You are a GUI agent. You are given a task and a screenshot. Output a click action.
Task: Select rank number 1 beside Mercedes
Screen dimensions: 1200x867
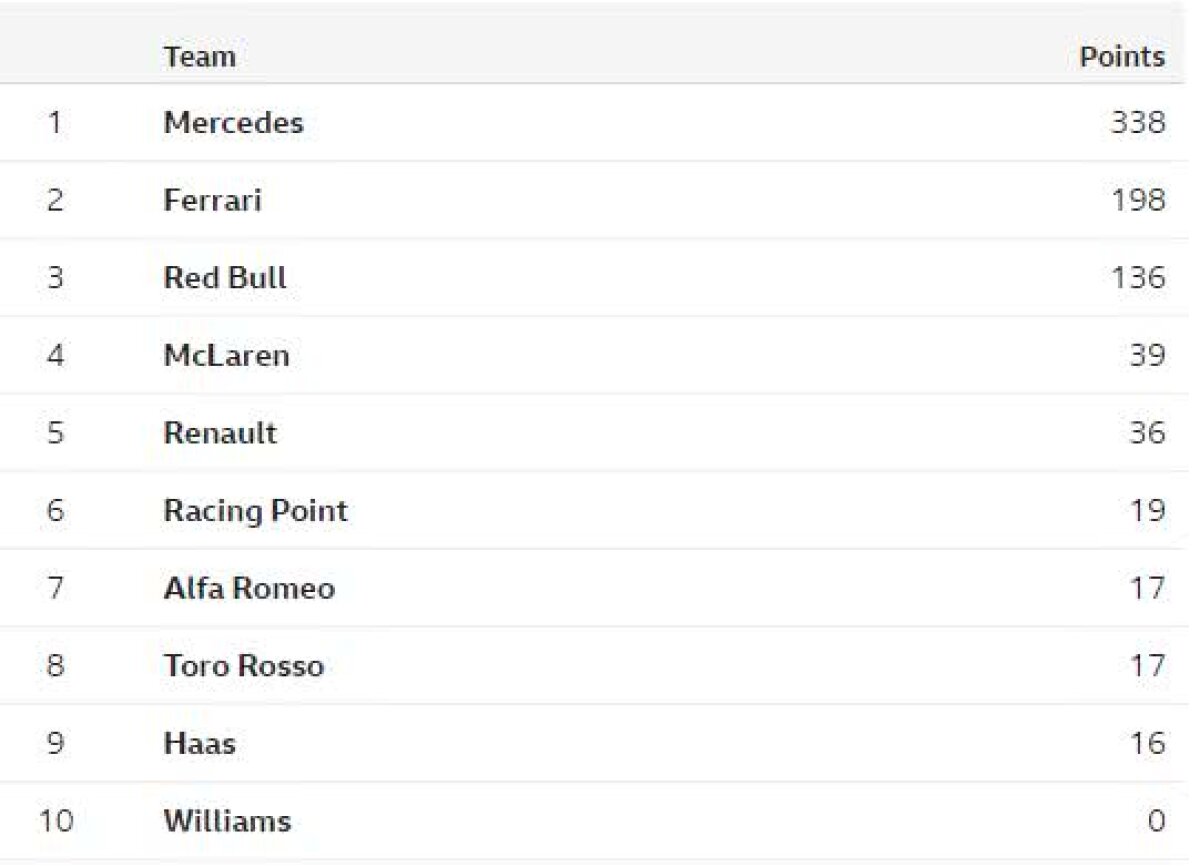click(x=55, y=123)
